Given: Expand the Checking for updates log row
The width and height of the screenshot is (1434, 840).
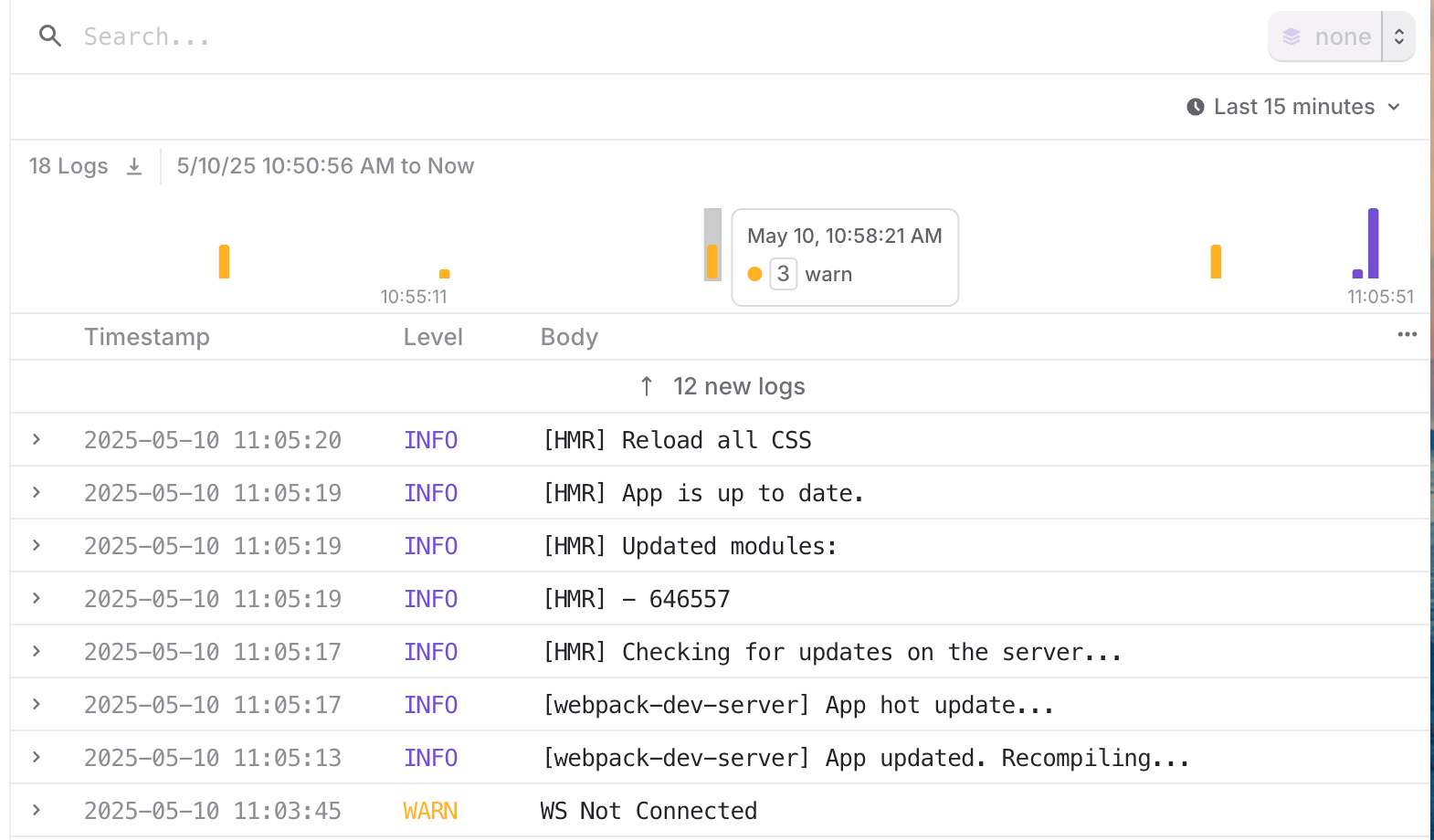Looking at the screenshot, I should [37, 652].
